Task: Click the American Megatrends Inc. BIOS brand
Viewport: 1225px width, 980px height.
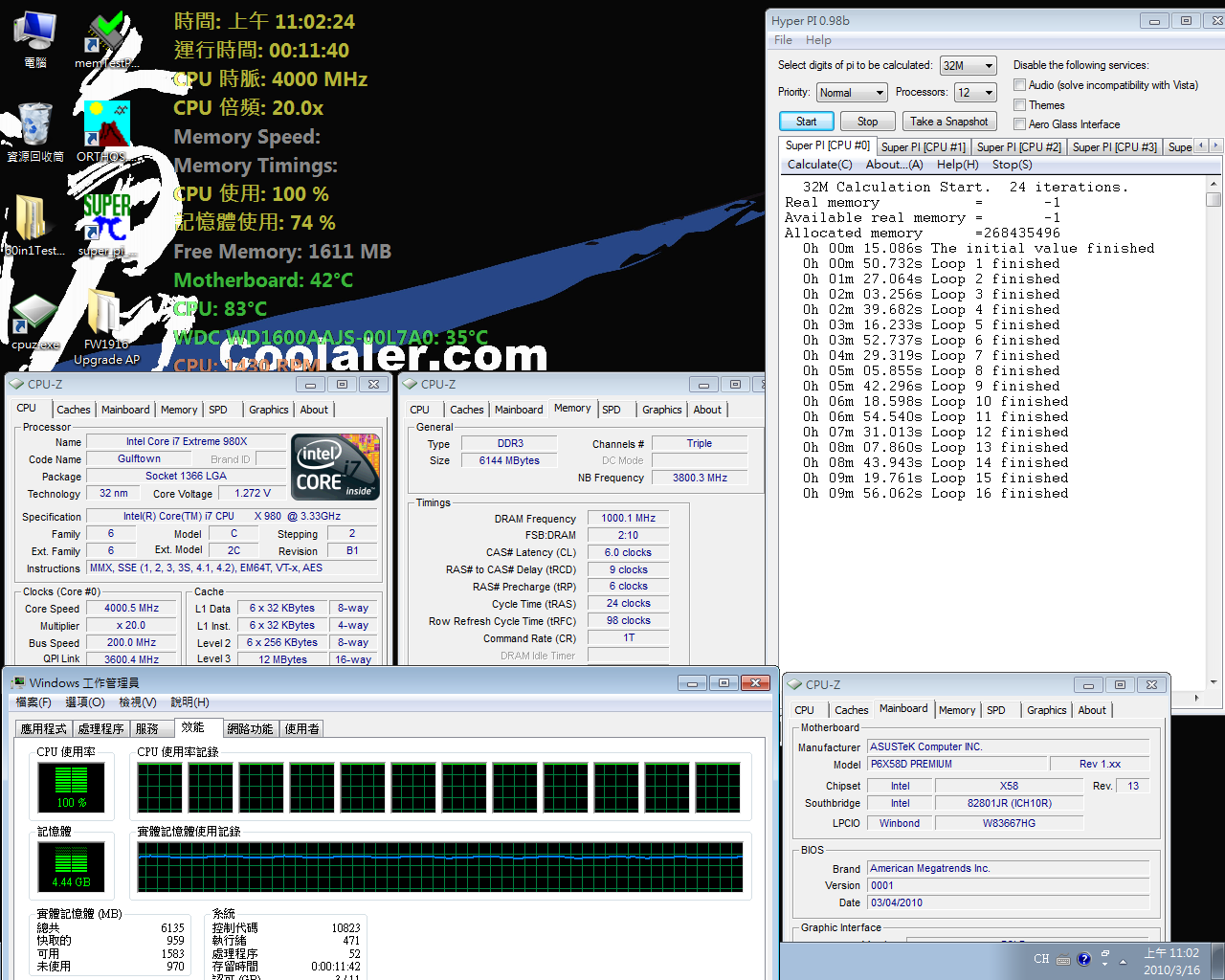Action: pyautogui.click(x=1008, y=868)
